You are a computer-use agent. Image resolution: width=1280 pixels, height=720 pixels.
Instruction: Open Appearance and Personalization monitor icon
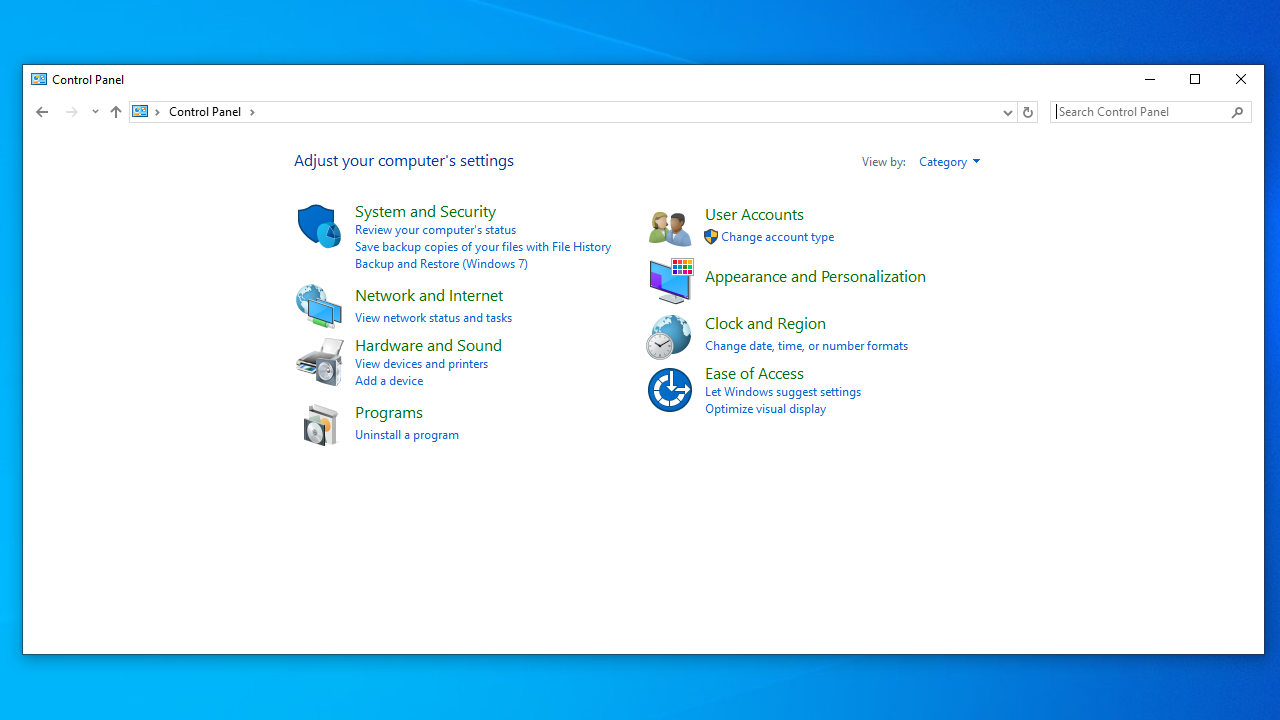pyautogui.click(x=670, y=281)
